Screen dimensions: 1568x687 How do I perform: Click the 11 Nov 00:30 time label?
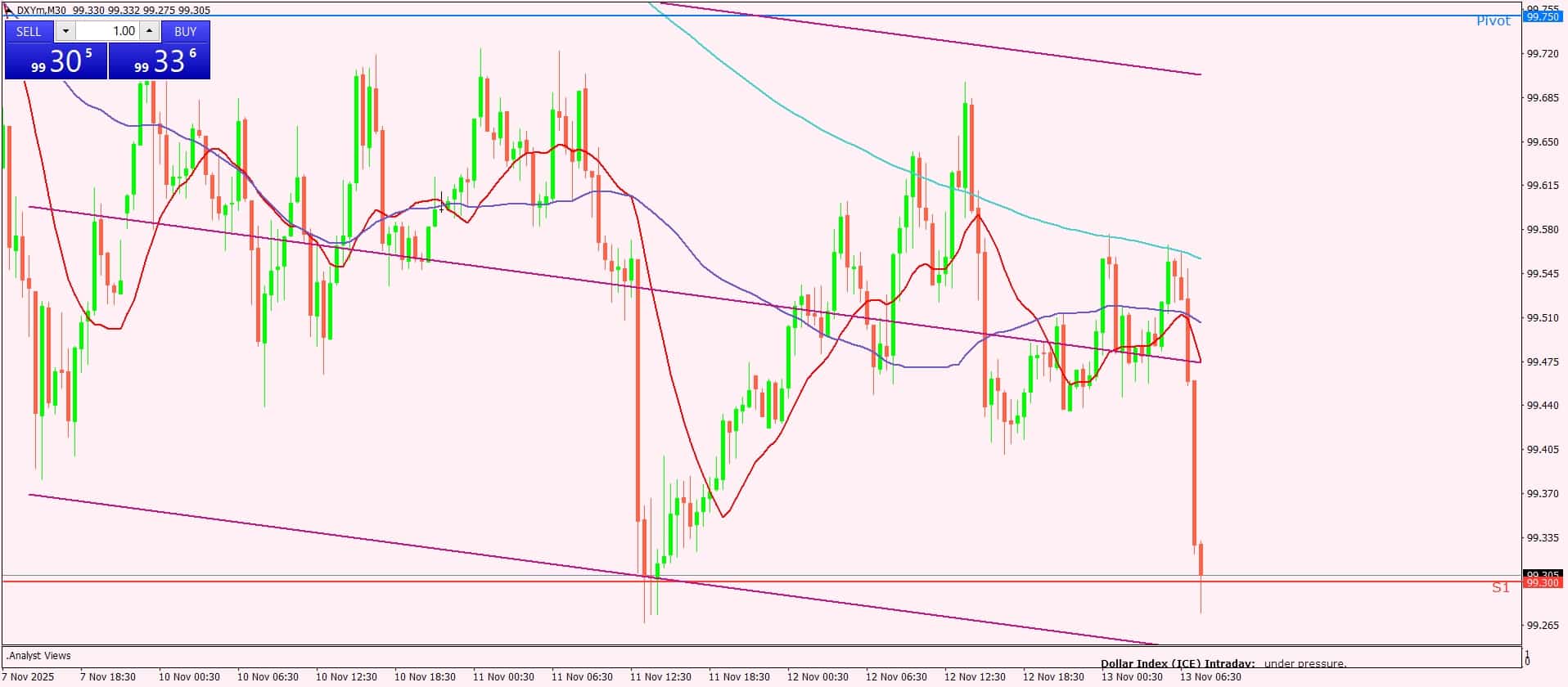503,677
